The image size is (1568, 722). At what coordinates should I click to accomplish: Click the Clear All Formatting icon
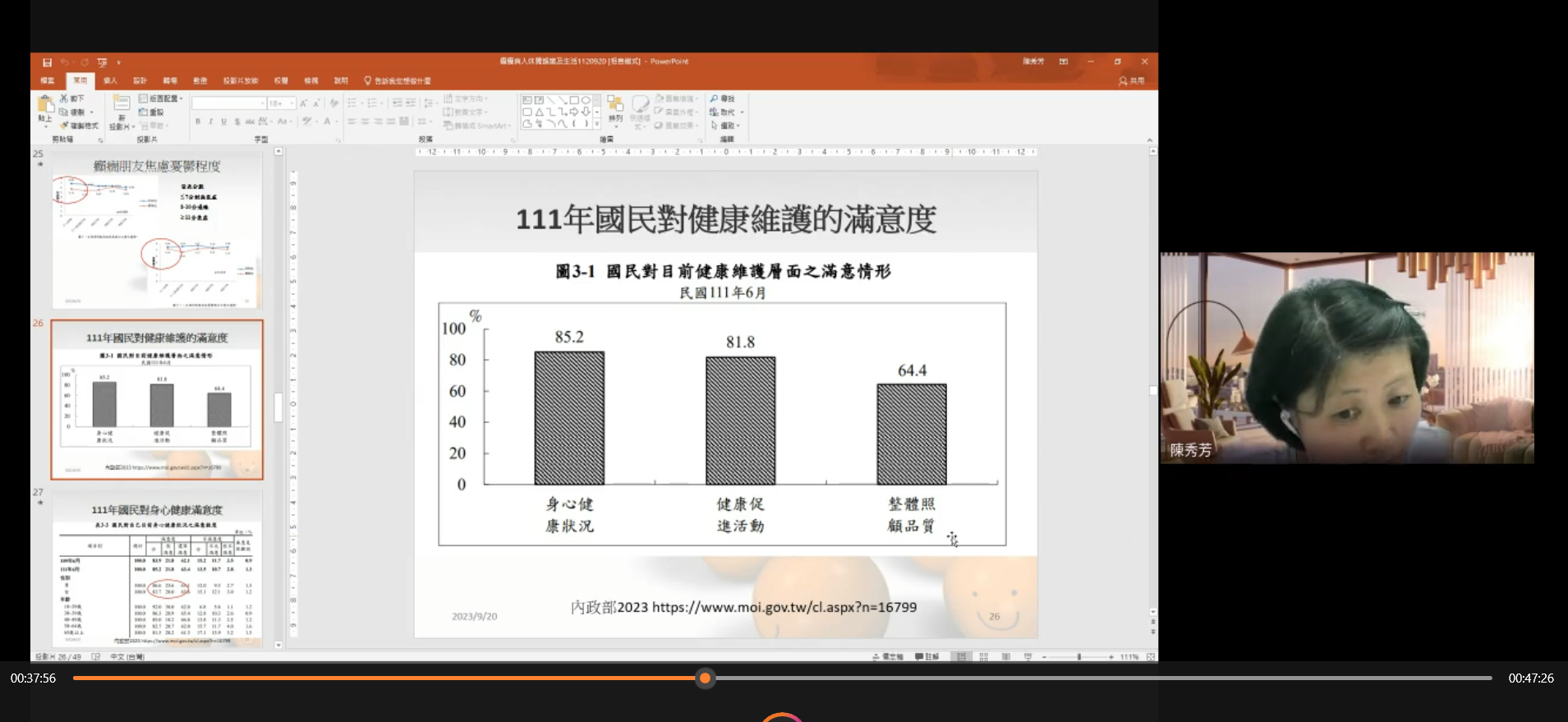(334, 103)
